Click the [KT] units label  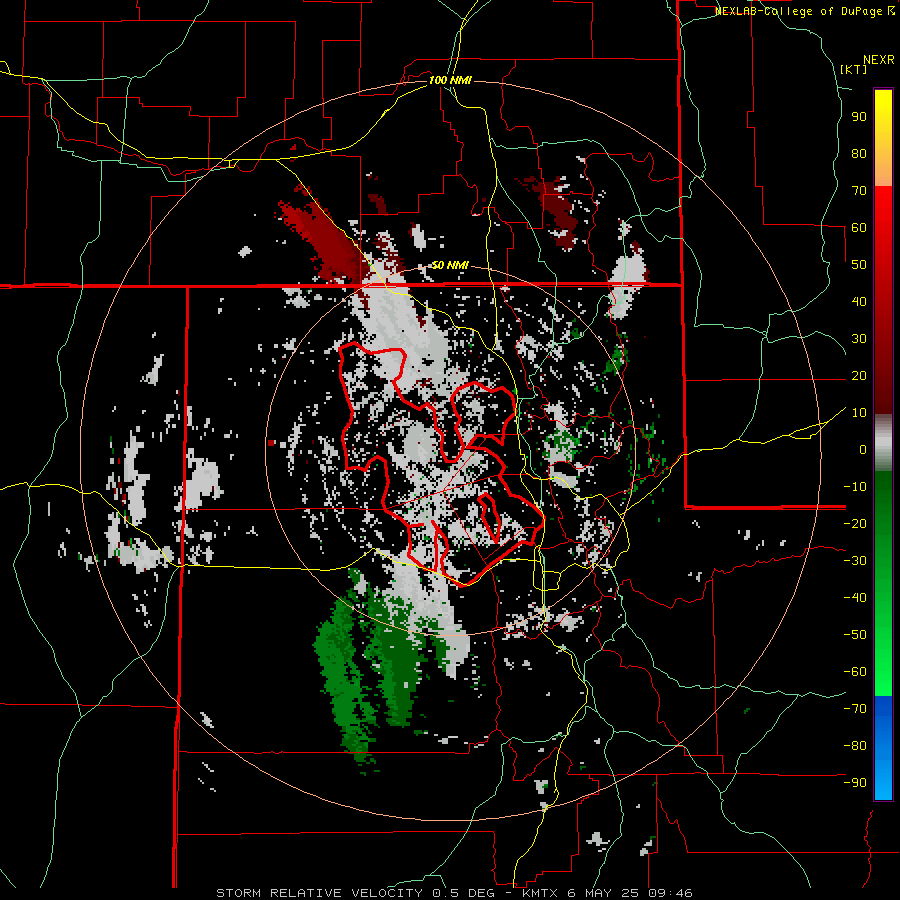[854, 69]
